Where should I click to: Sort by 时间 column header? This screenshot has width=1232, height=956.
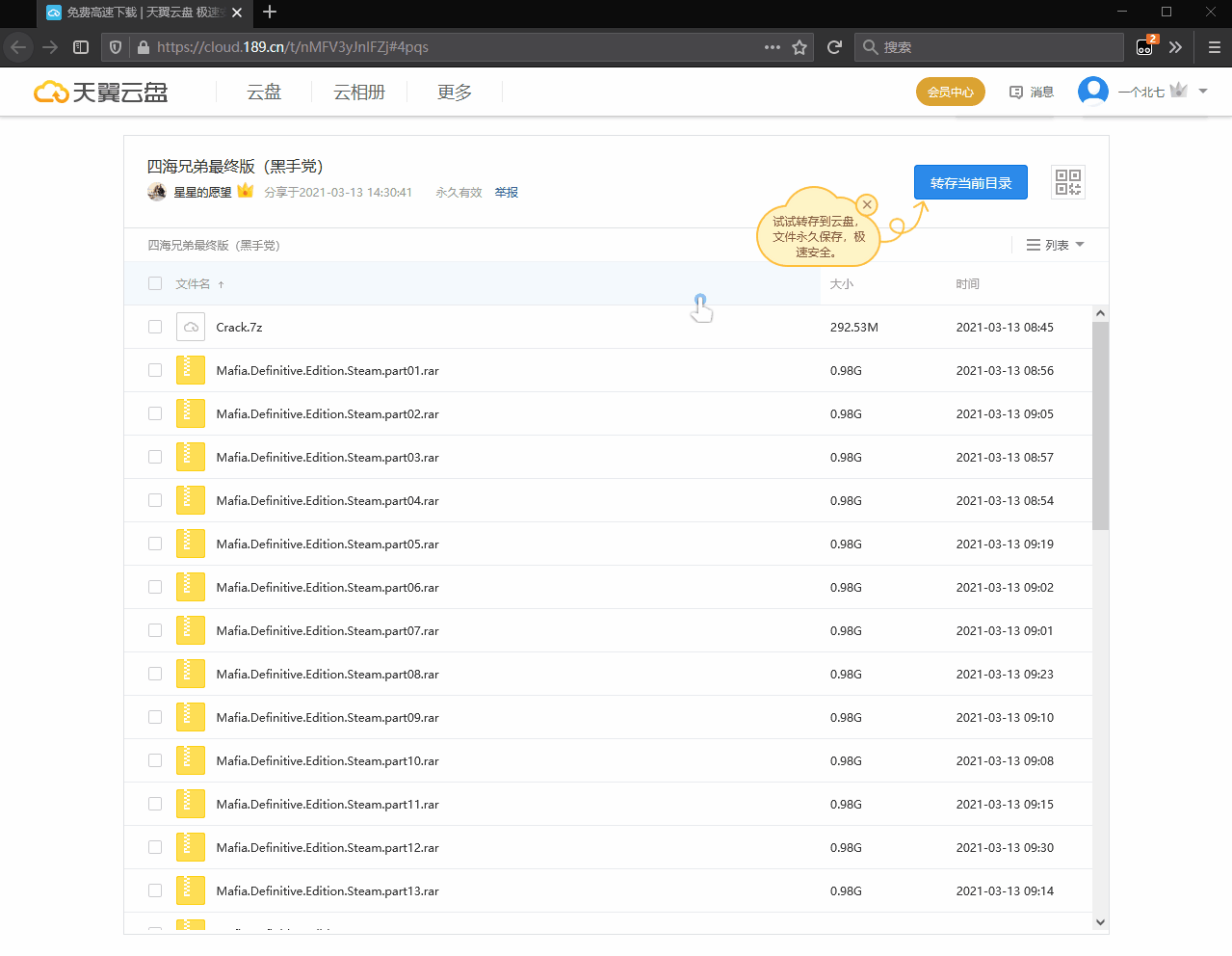968,283
